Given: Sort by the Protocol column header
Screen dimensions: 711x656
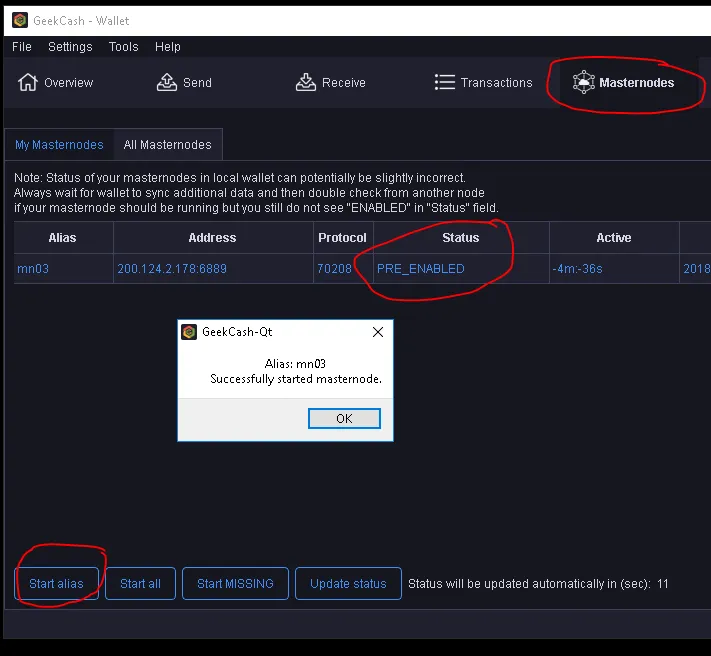Looking at the screenshot, I should [x=343, y=238].
